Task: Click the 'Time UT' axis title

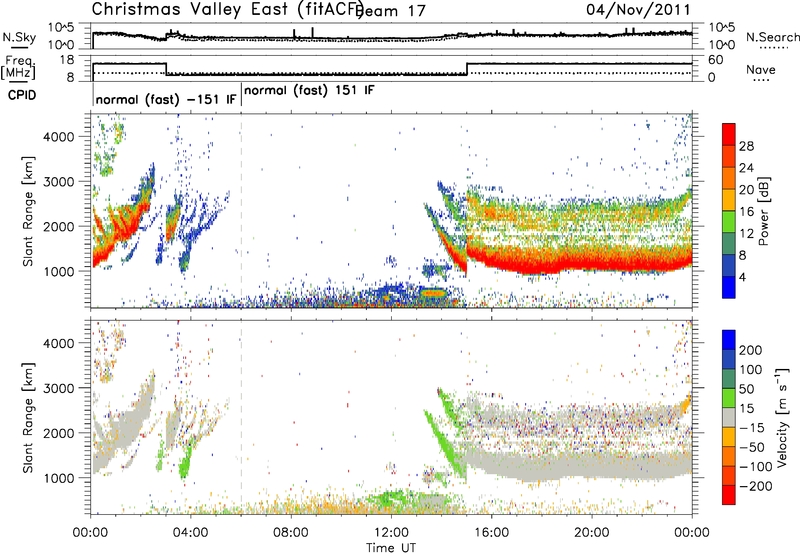Action: pos(391,547)
